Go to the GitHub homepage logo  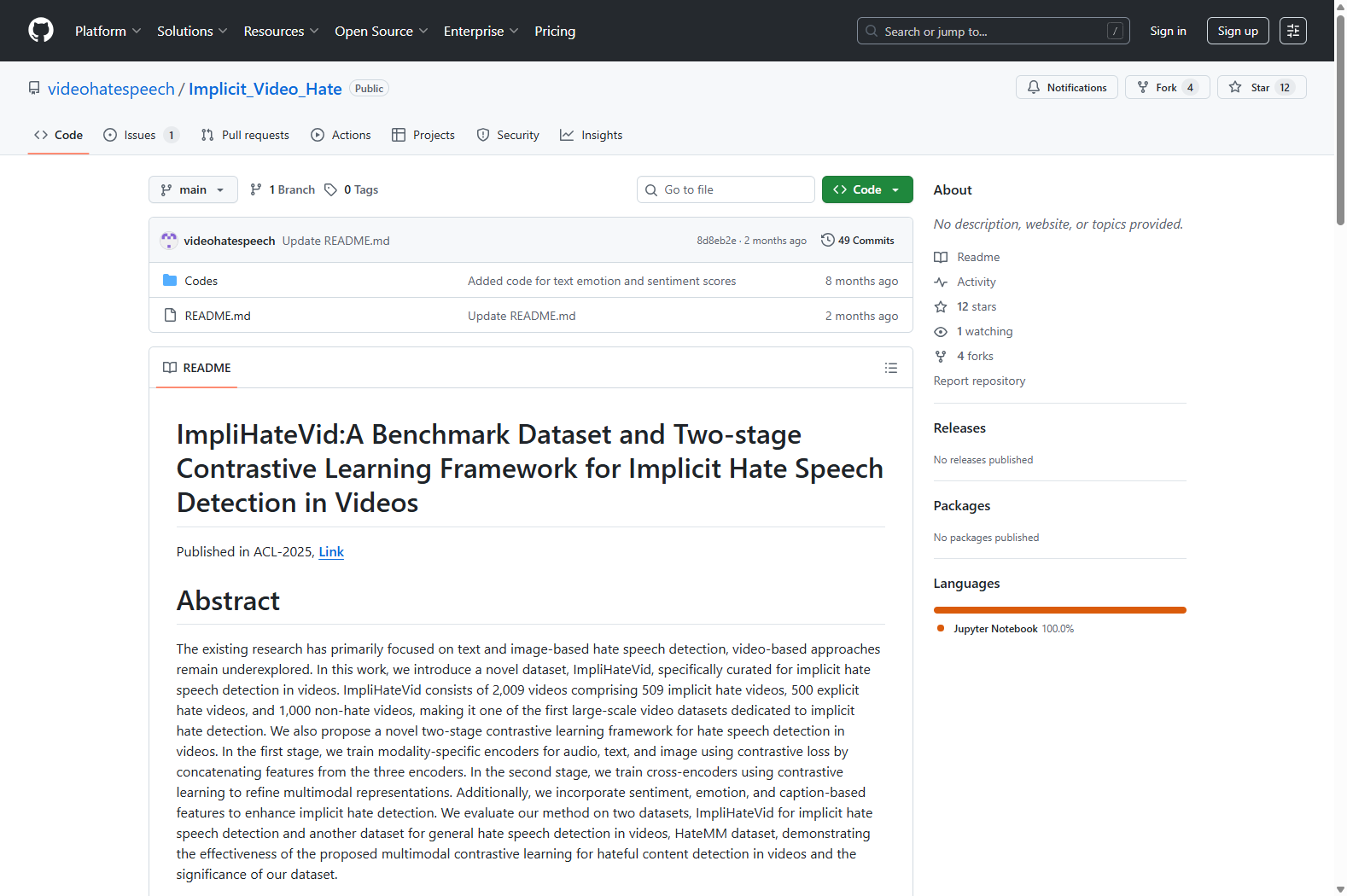pos(41,31)
